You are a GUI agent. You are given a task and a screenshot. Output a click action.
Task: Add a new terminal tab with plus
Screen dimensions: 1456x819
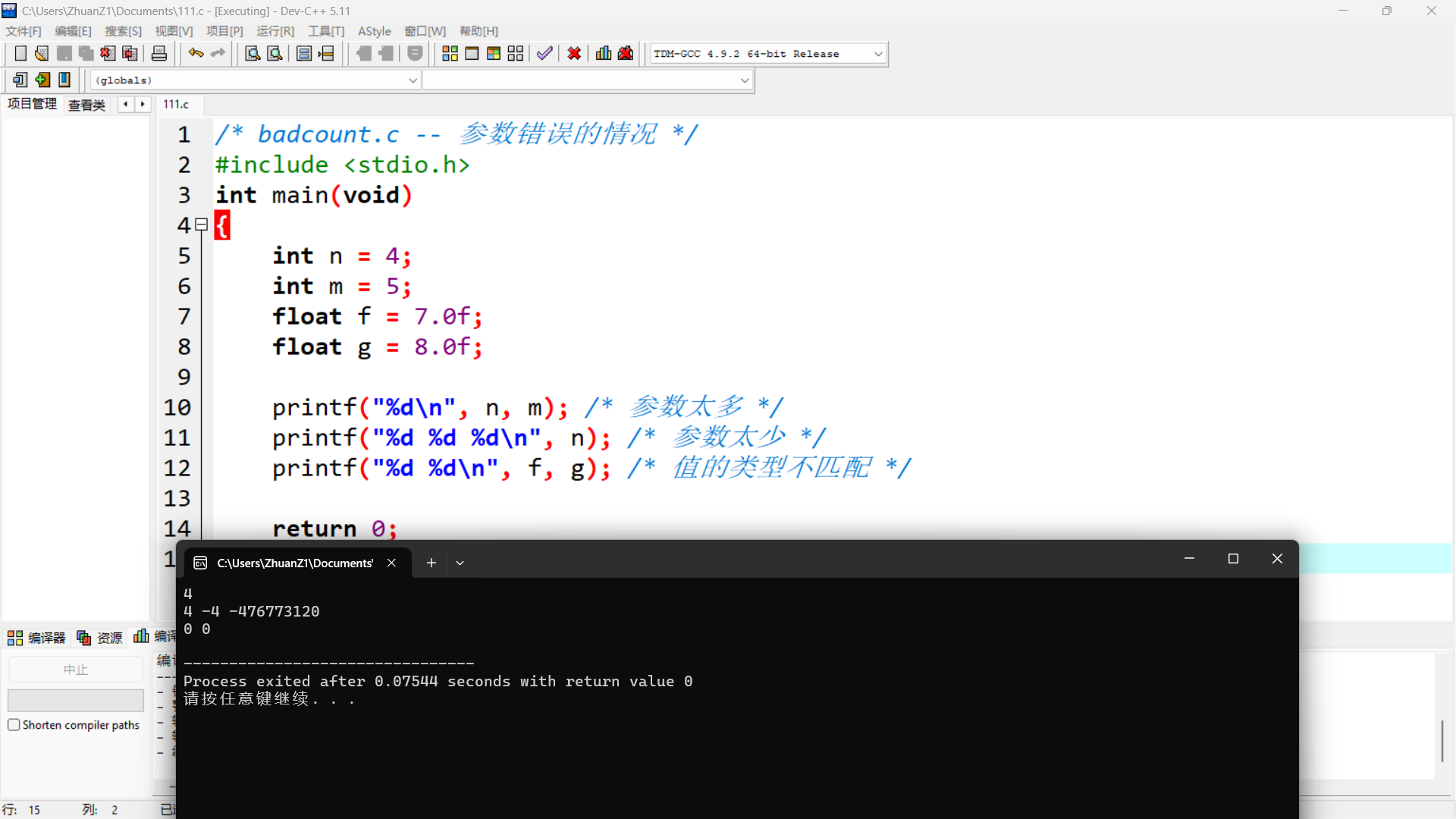pyautogui.click(x=431, y=563)
